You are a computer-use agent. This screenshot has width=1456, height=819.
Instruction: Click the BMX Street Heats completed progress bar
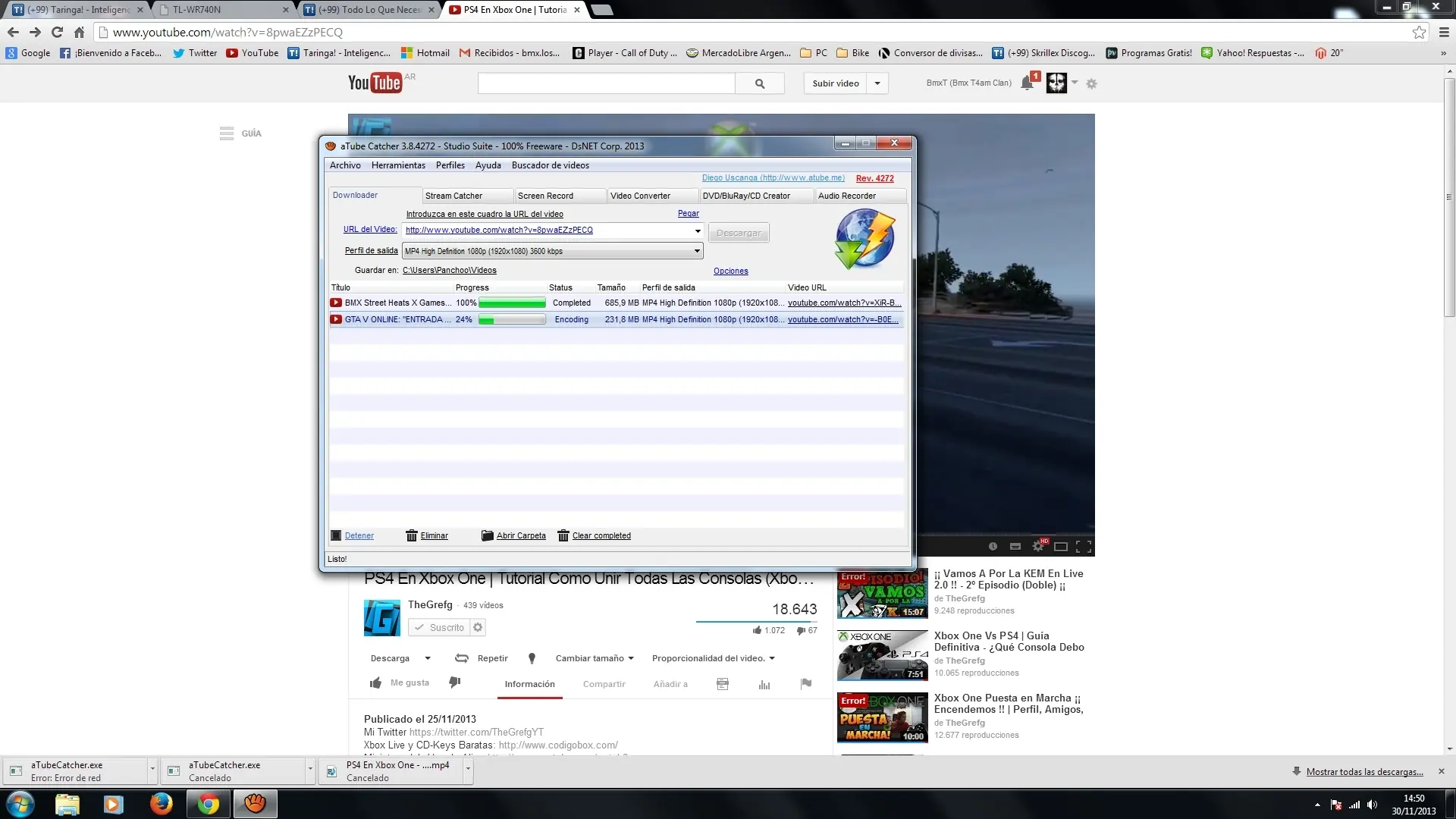pos(512,303)
